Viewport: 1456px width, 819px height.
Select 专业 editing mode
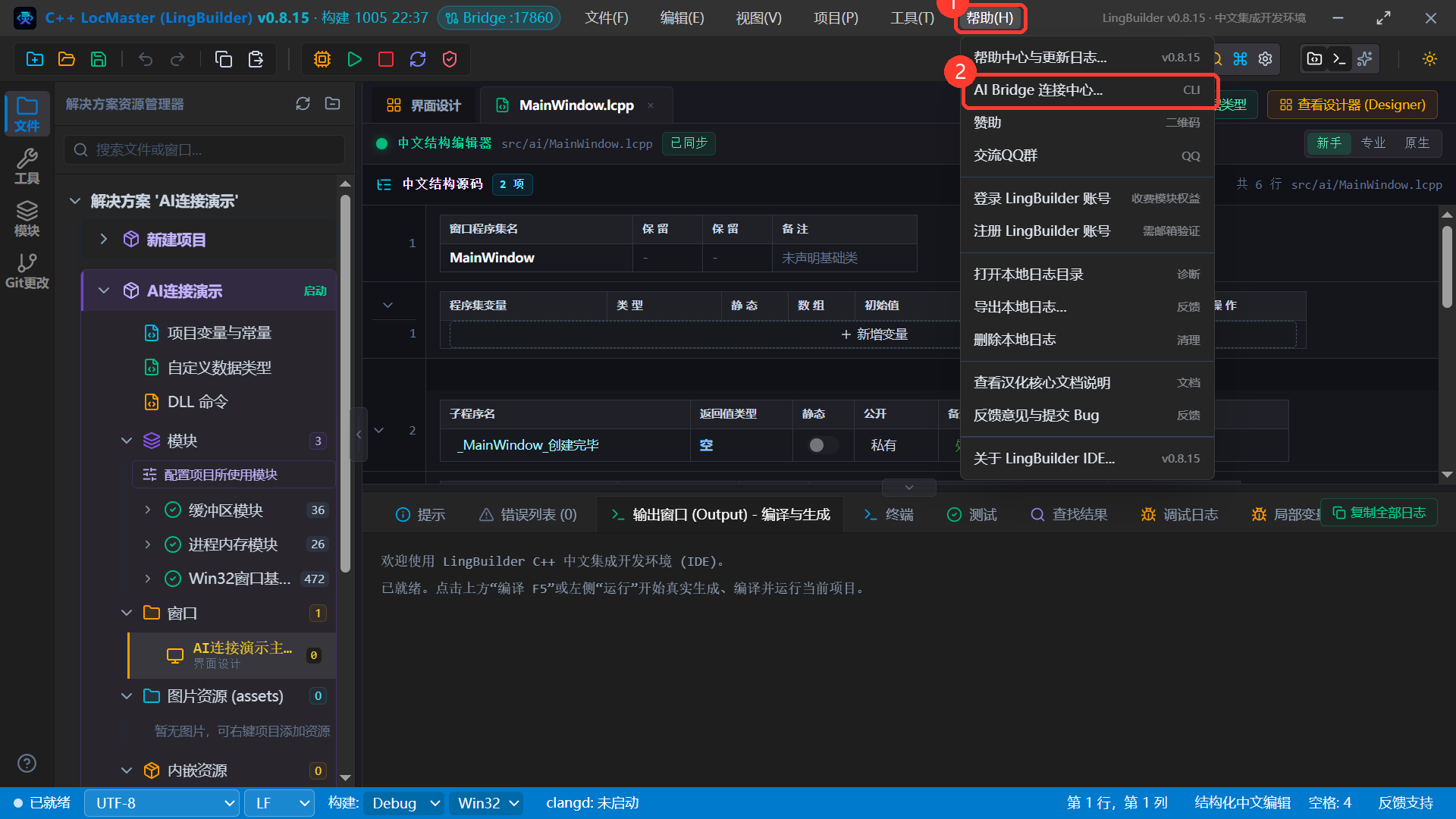(1373, 143)
